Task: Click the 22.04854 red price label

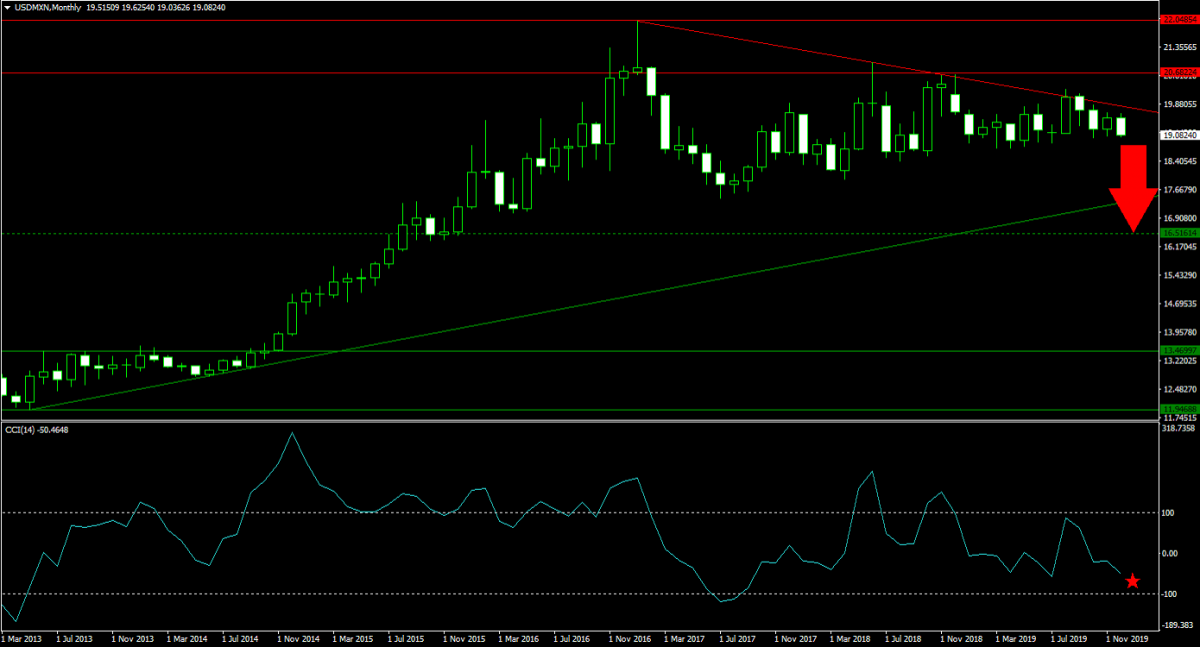Action: 1178,19
